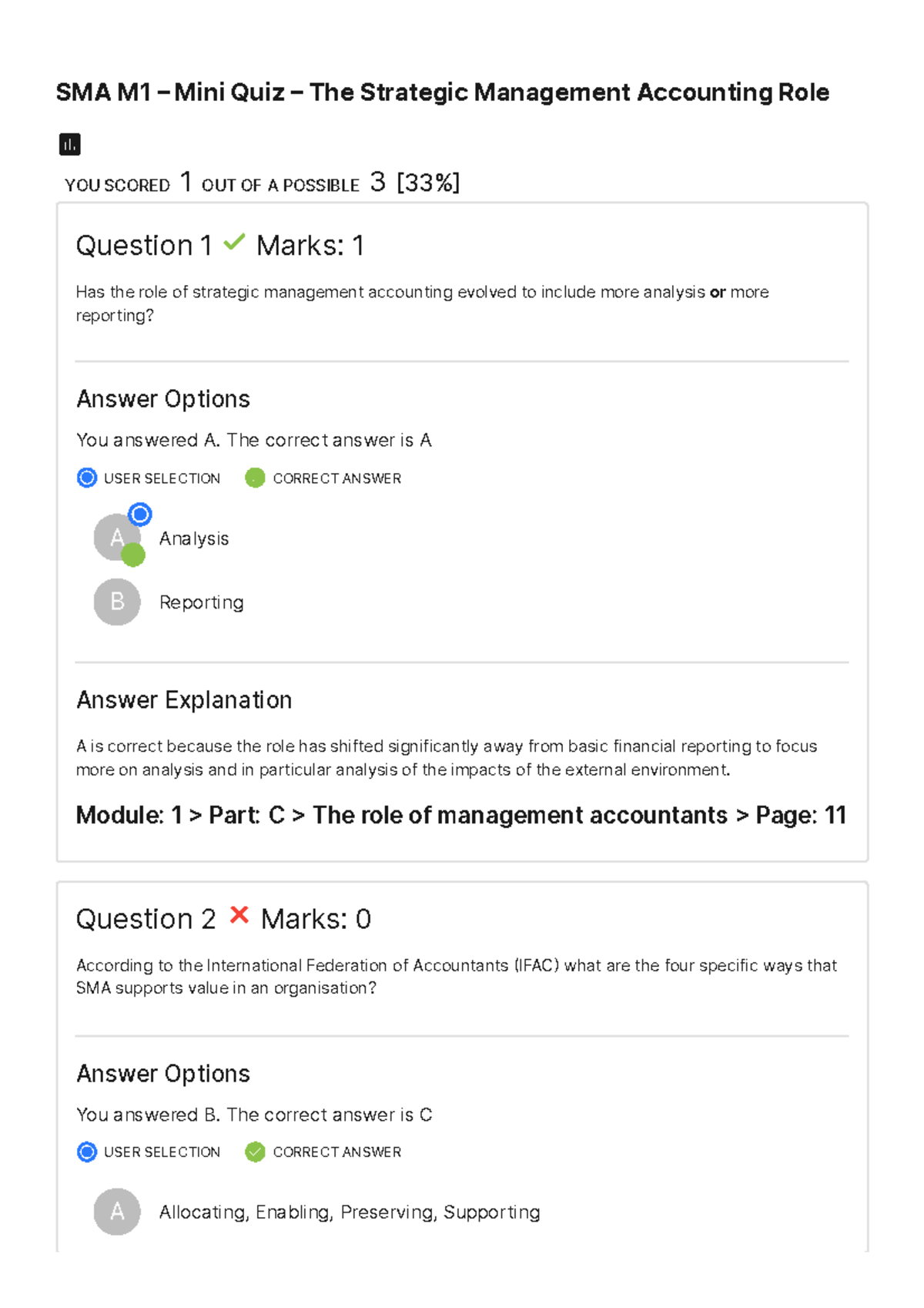Click the 33% score indicator
Image resolution: width=924 pixels, height=1308 pixels.
tap(427, 182)
